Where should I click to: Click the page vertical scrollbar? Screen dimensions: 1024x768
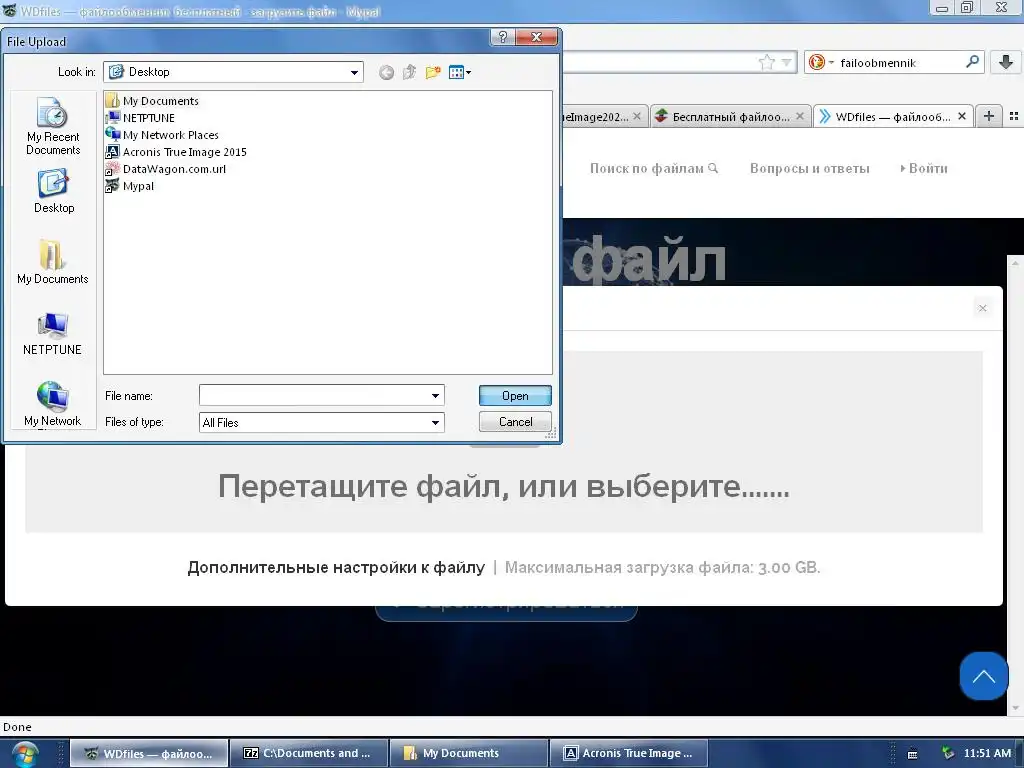click(1016, 485)
